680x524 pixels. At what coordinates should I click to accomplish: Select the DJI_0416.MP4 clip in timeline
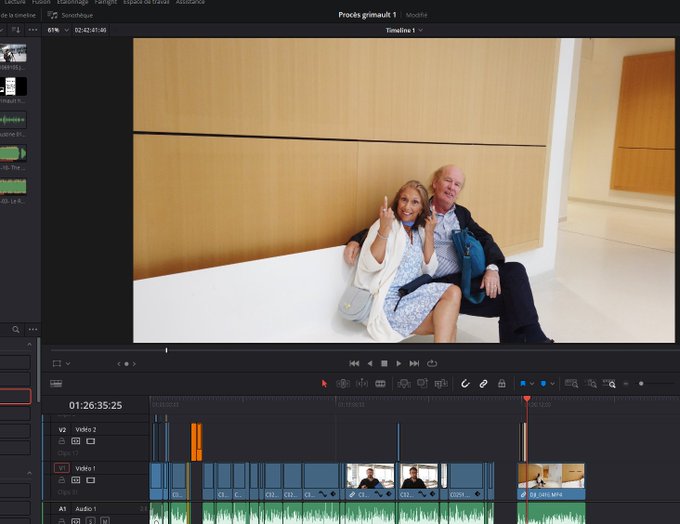pos(551,481)
